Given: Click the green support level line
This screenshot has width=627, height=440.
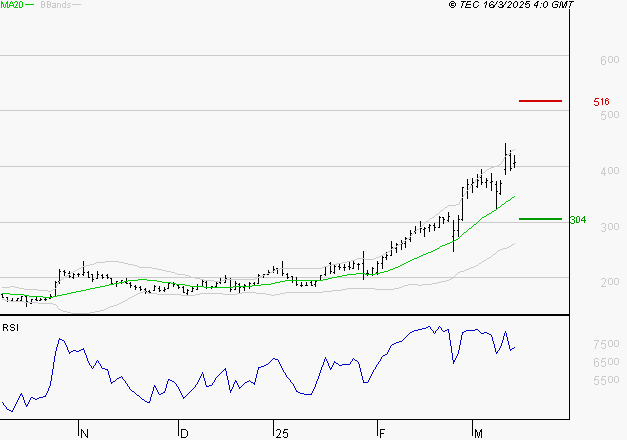Looking at the screenshot, I should point(540,219).
